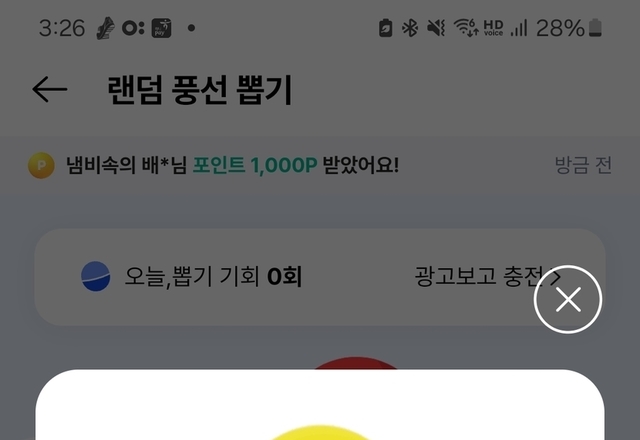Go back using the arrow icon
This screenshot has height=440, width=640.
point(50,89)
